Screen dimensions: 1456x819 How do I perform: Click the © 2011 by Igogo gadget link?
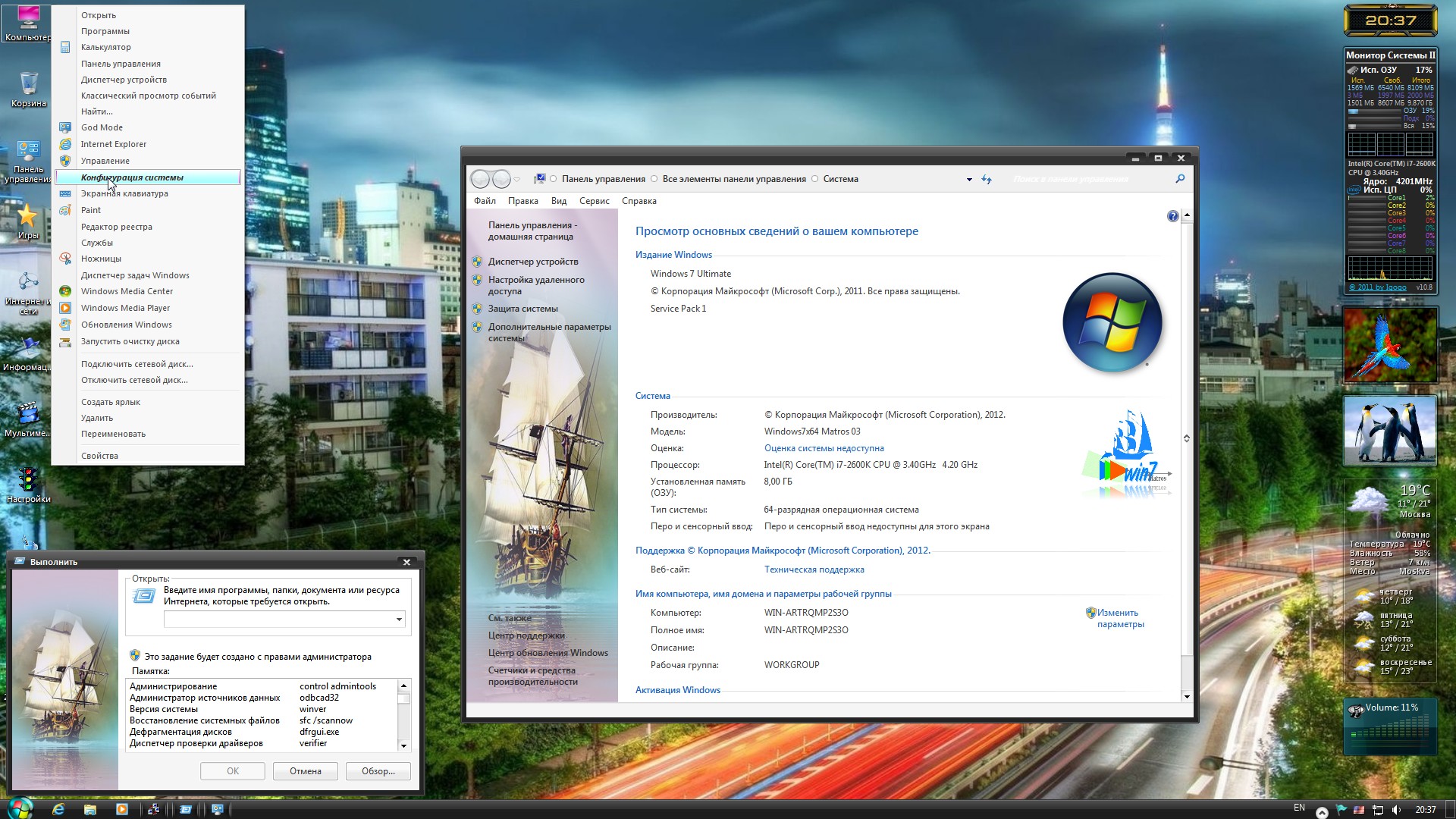point(1378,287)
